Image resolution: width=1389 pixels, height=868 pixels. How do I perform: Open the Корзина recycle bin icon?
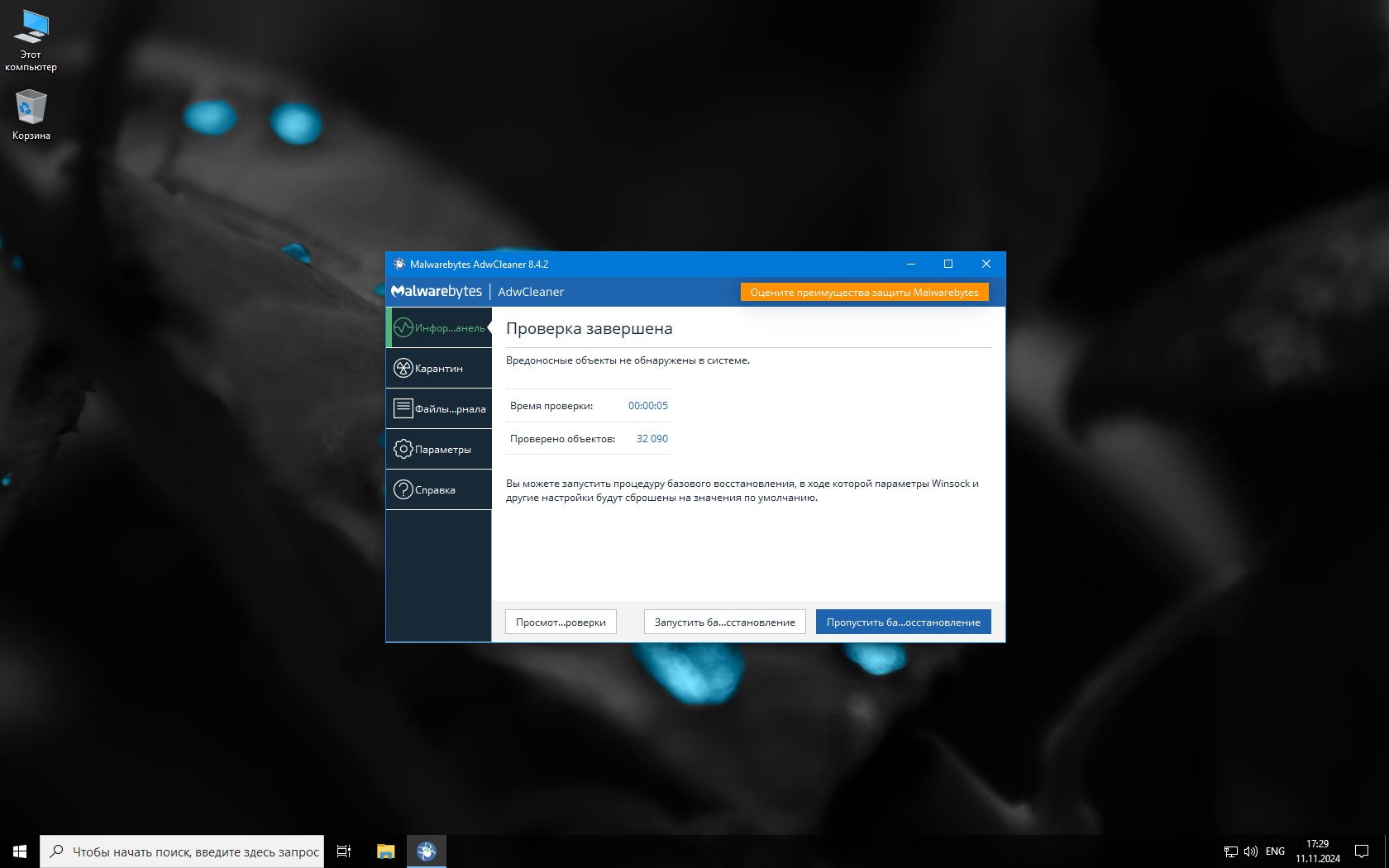(x=31, y=115)
